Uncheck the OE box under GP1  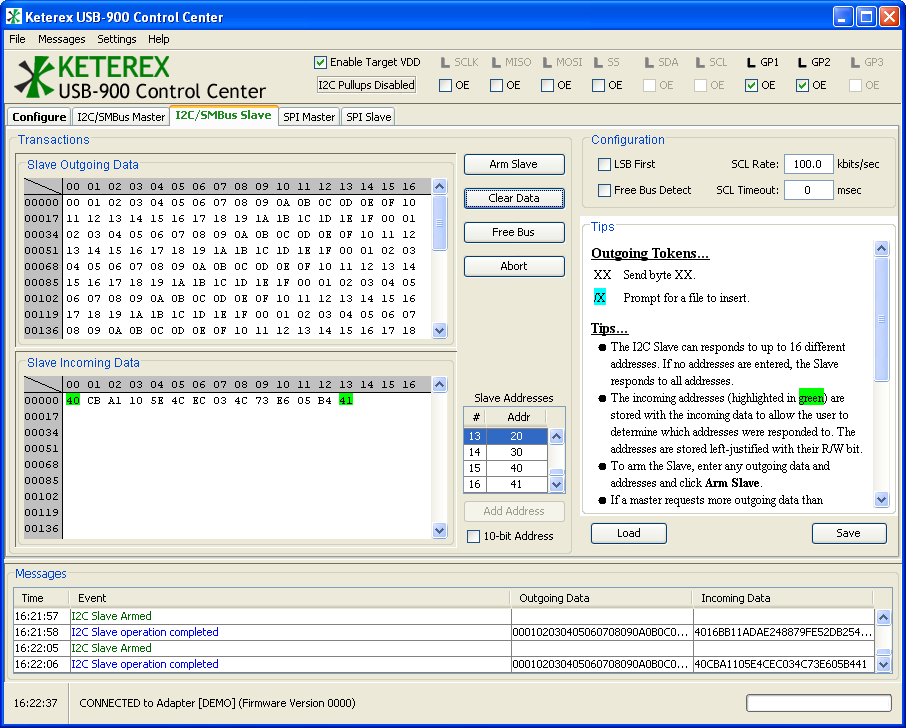751,85
